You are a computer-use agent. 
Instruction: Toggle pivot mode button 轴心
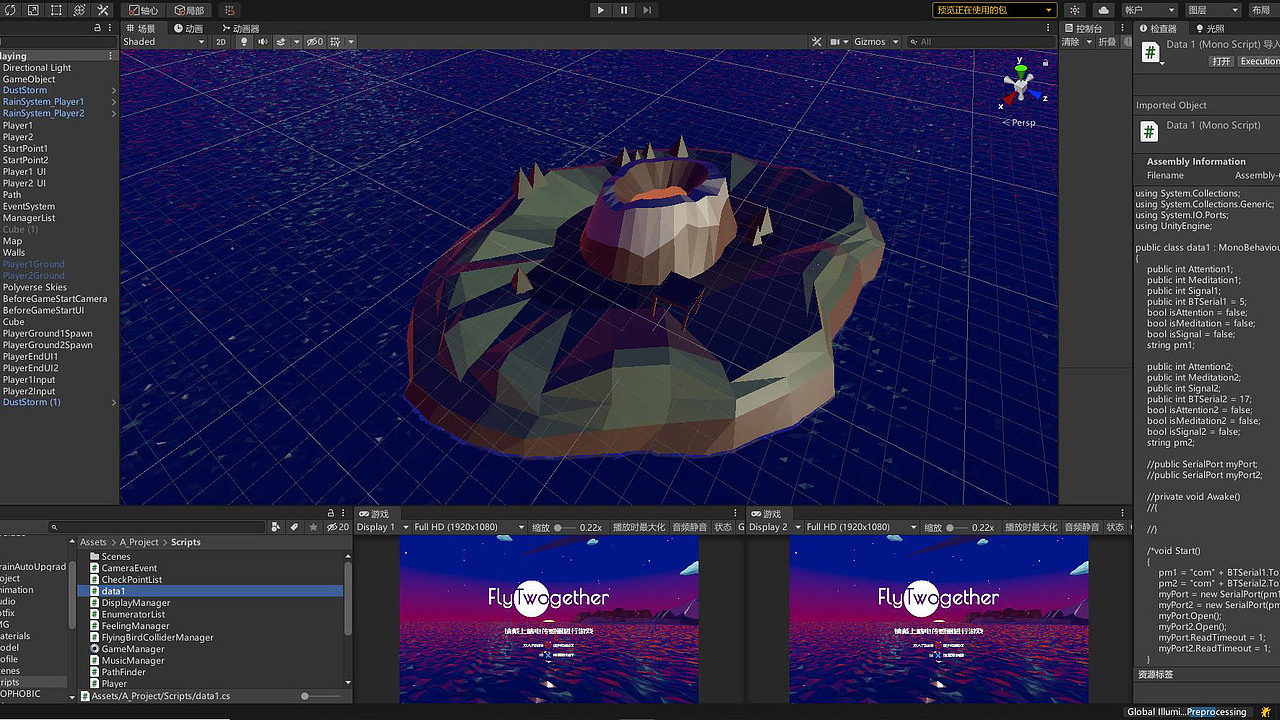tap(144, 10)
